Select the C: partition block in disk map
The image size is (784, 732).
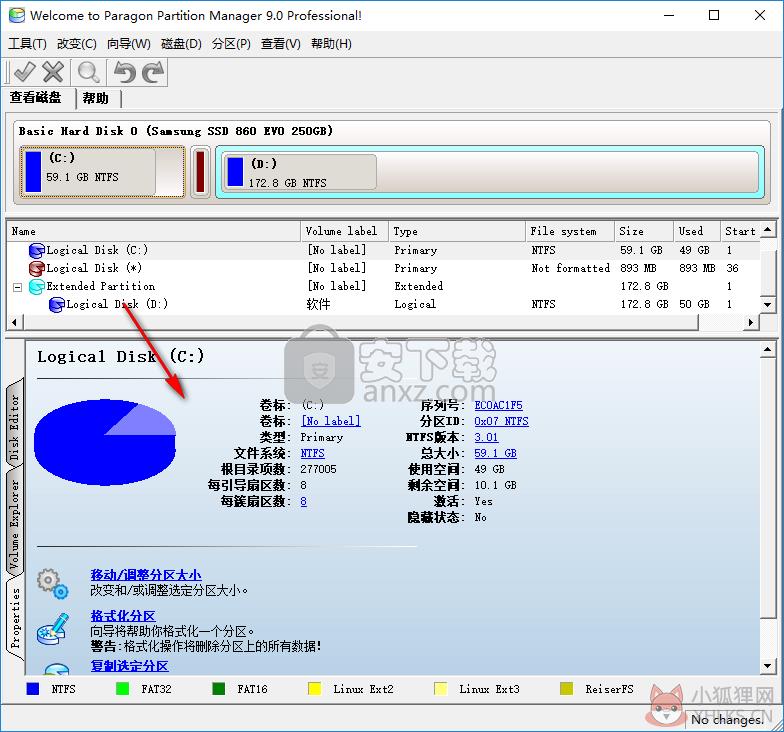point(102,172)
